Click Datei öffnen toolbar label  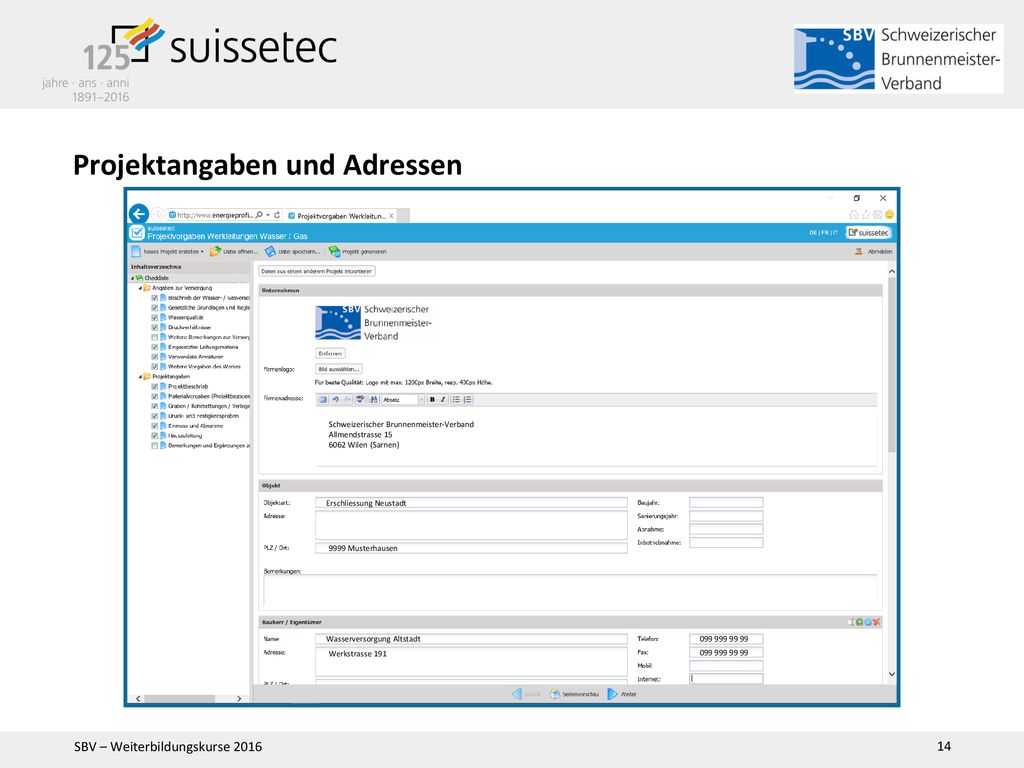coord(240,251)
